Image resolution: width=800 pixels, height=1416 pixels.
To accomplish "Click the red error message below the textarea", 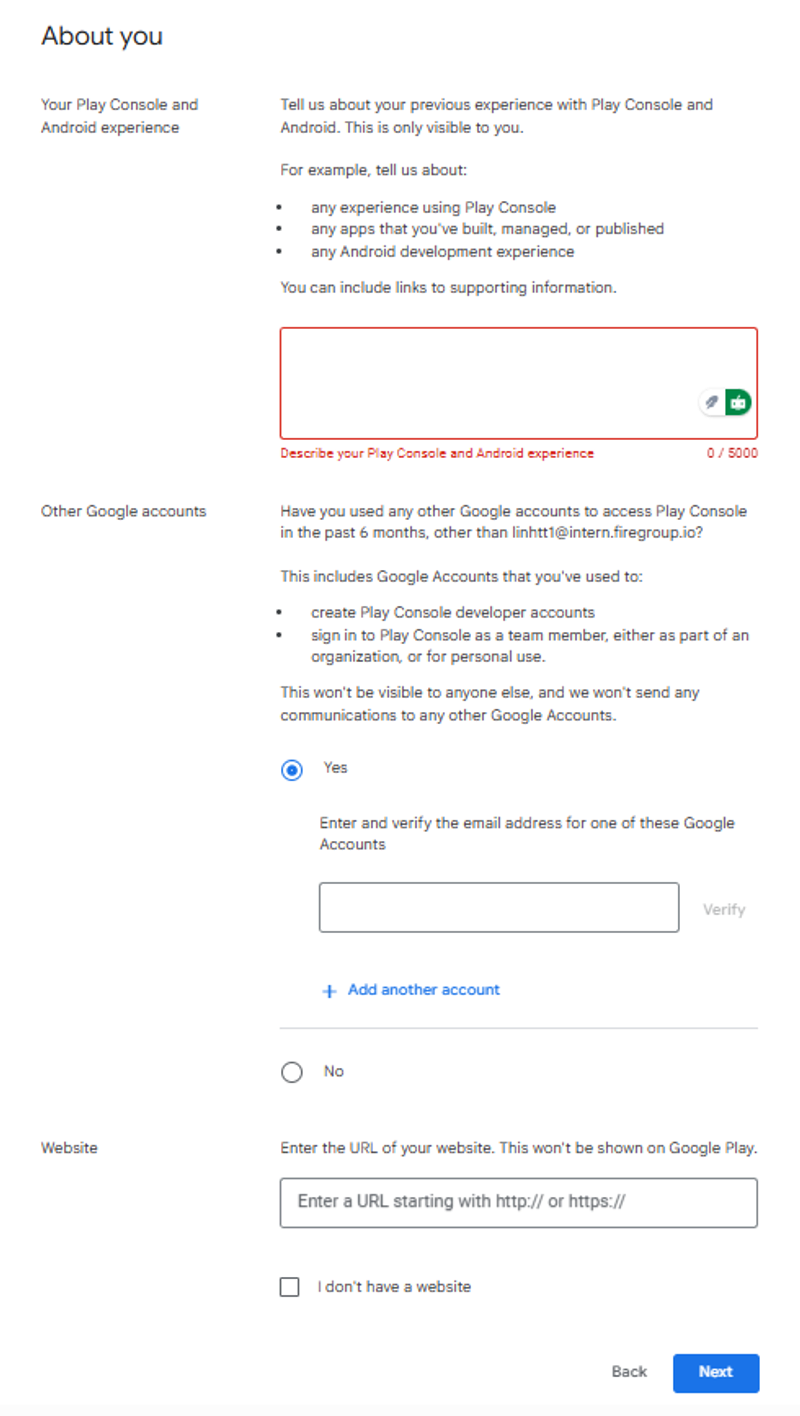I will tap(438, 453).
